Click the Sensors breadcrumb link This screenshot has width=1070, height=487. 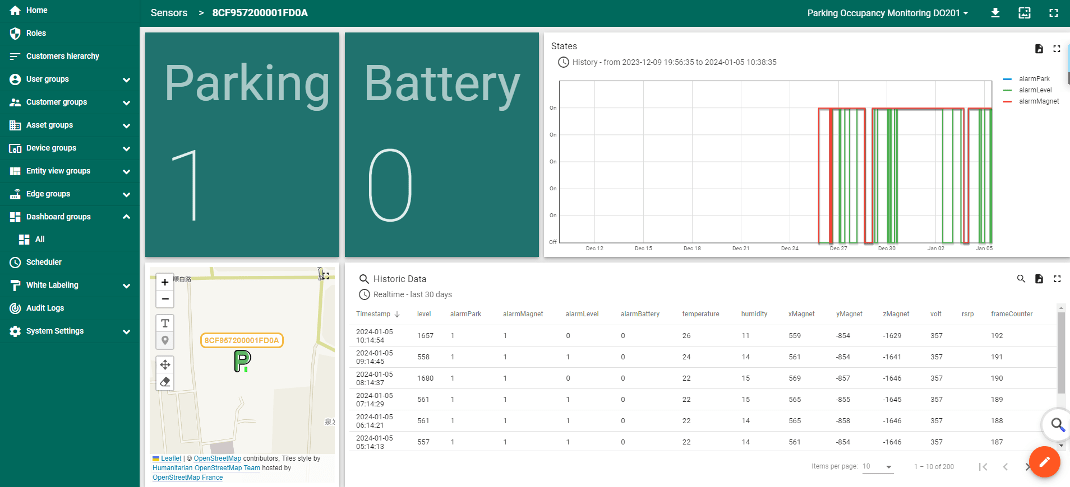click(168, 13)
